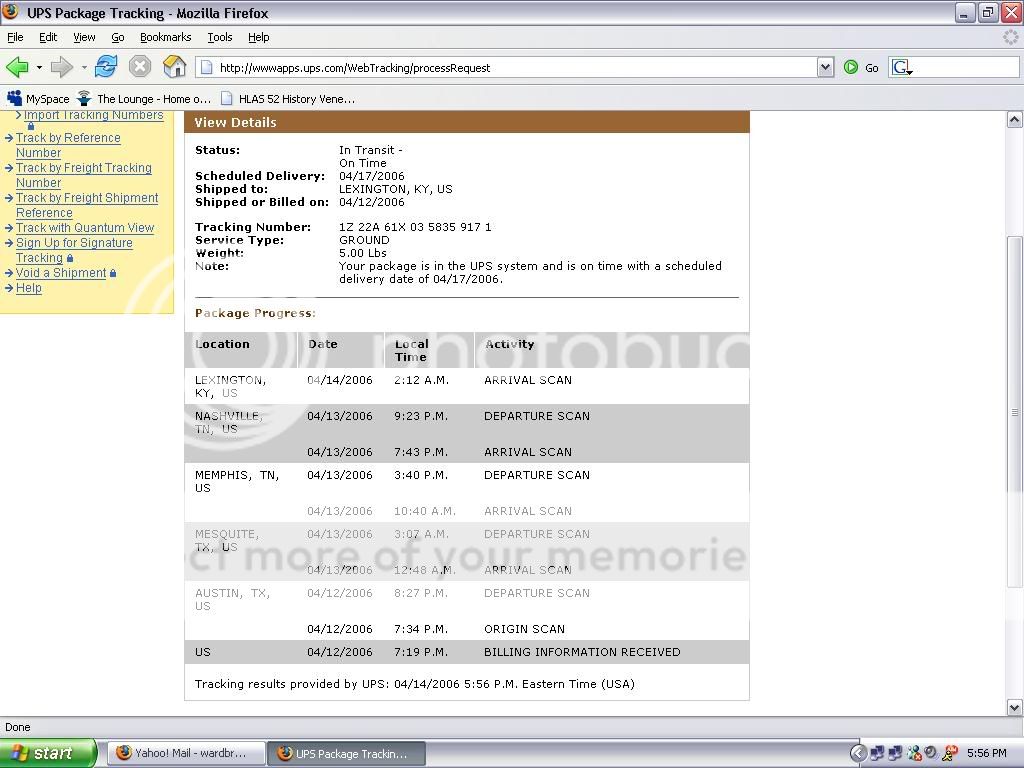This screenshot has width=1024, height=768.
Task: Open the Tools menu
Action: (219, 37)
